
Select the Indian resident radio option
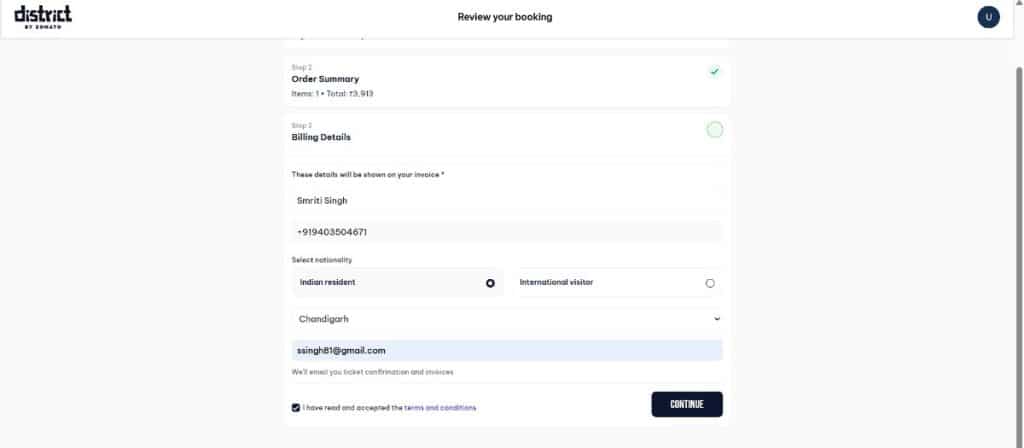(x=490, y=283)
